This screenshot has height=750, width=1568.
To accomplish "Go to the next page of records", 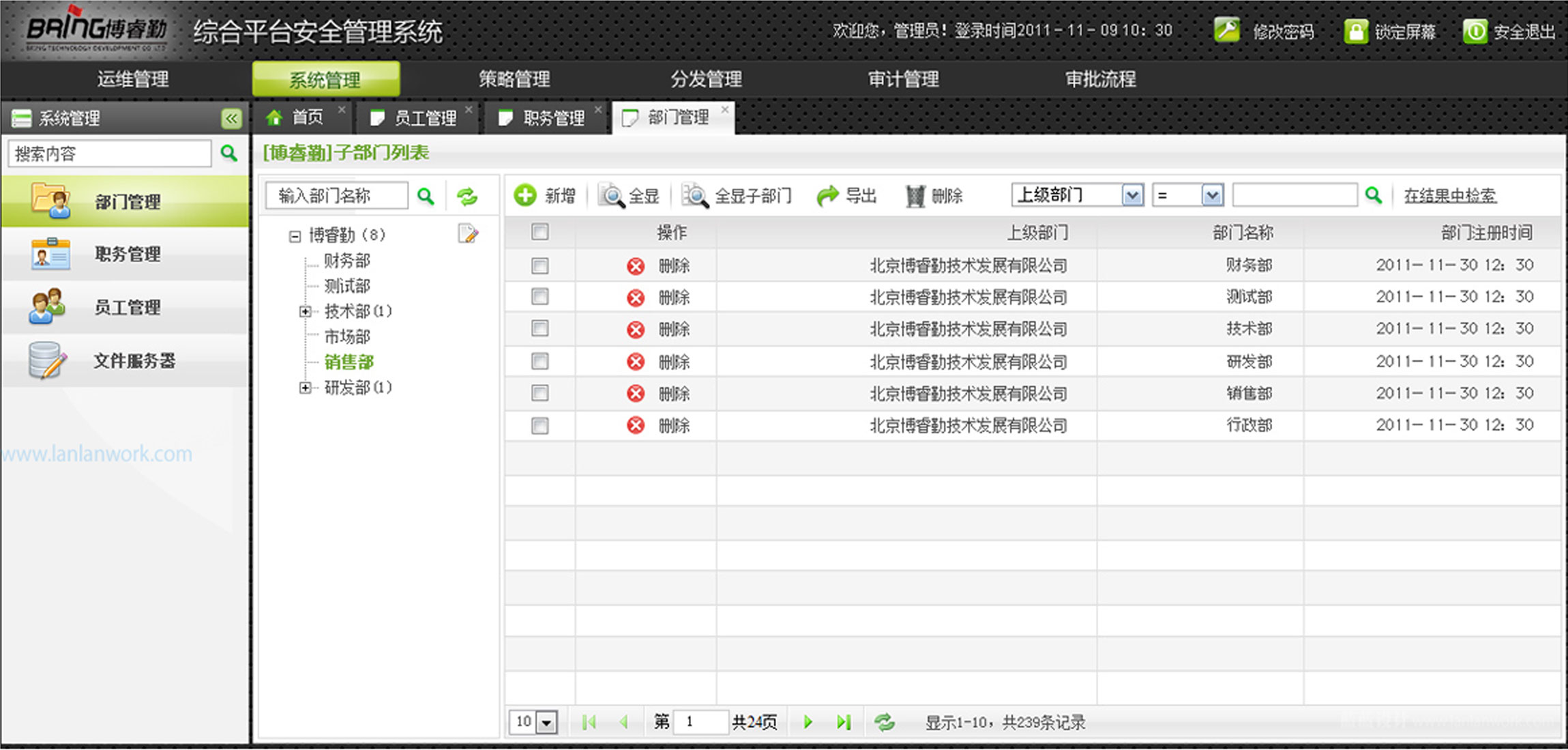I will (808, 722).
